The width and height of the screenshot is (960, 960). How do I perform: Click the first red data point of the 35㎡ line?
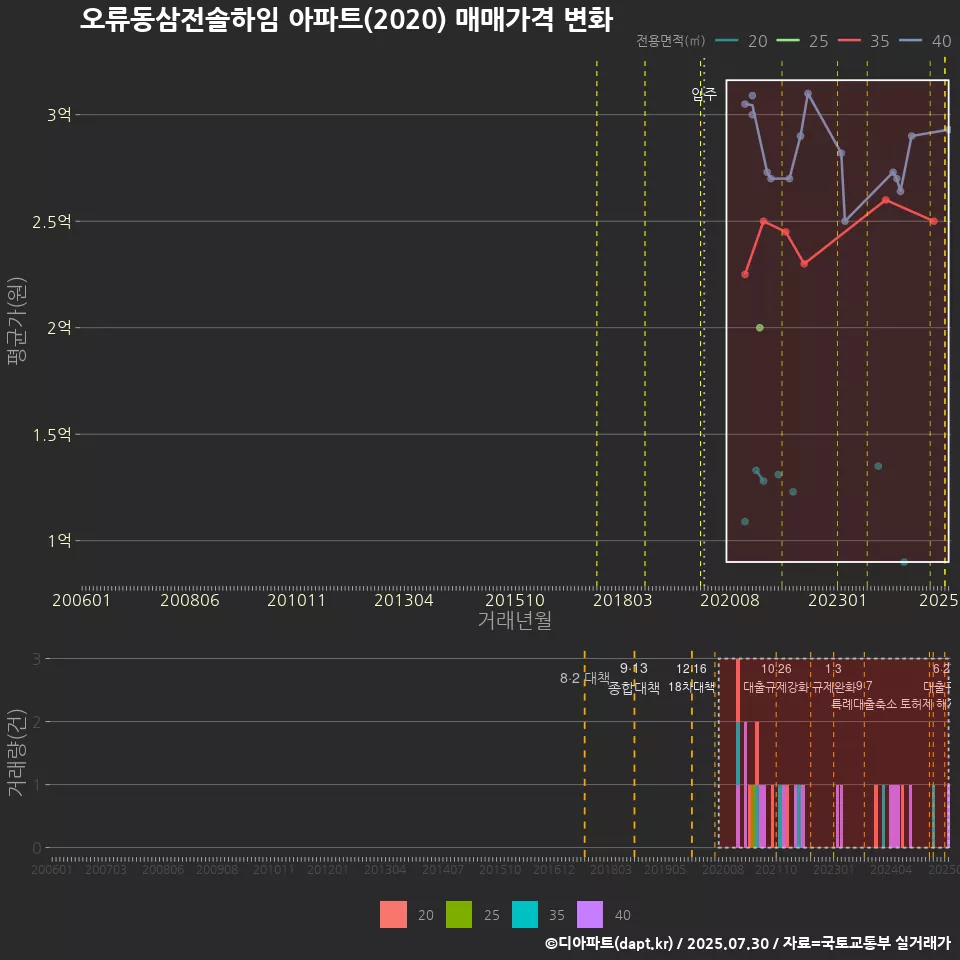[x=745, y=274]
